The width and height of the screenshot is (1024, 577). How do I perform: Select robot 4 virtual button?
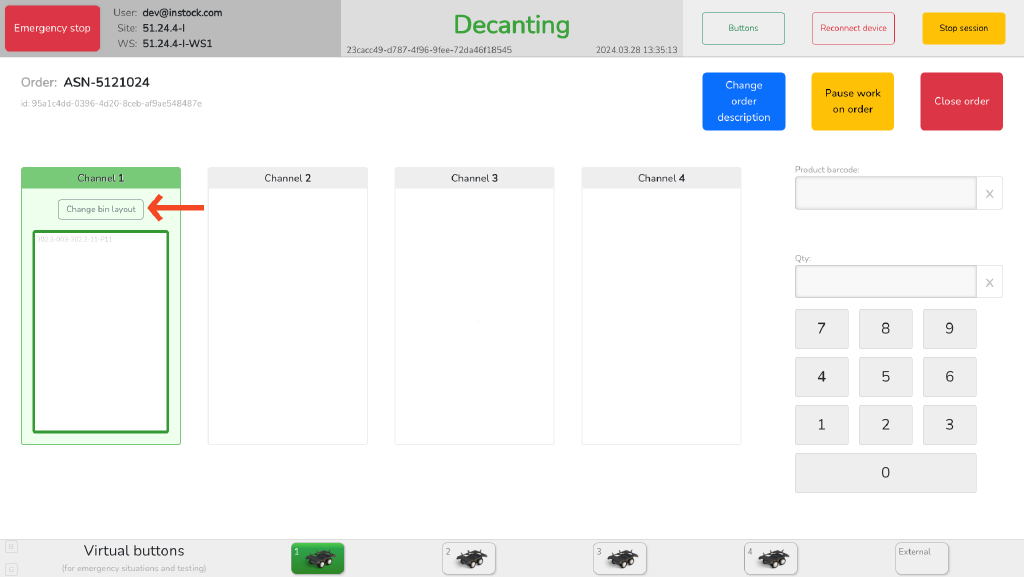(771, 558)
